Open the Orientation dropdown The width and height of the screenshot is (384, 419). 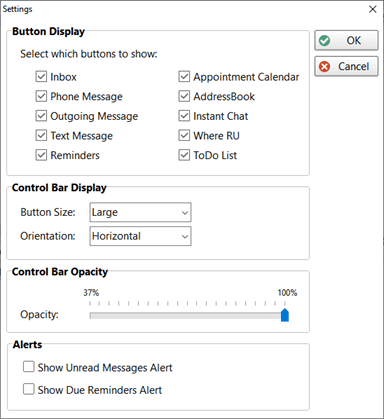[x=140, y=236]
